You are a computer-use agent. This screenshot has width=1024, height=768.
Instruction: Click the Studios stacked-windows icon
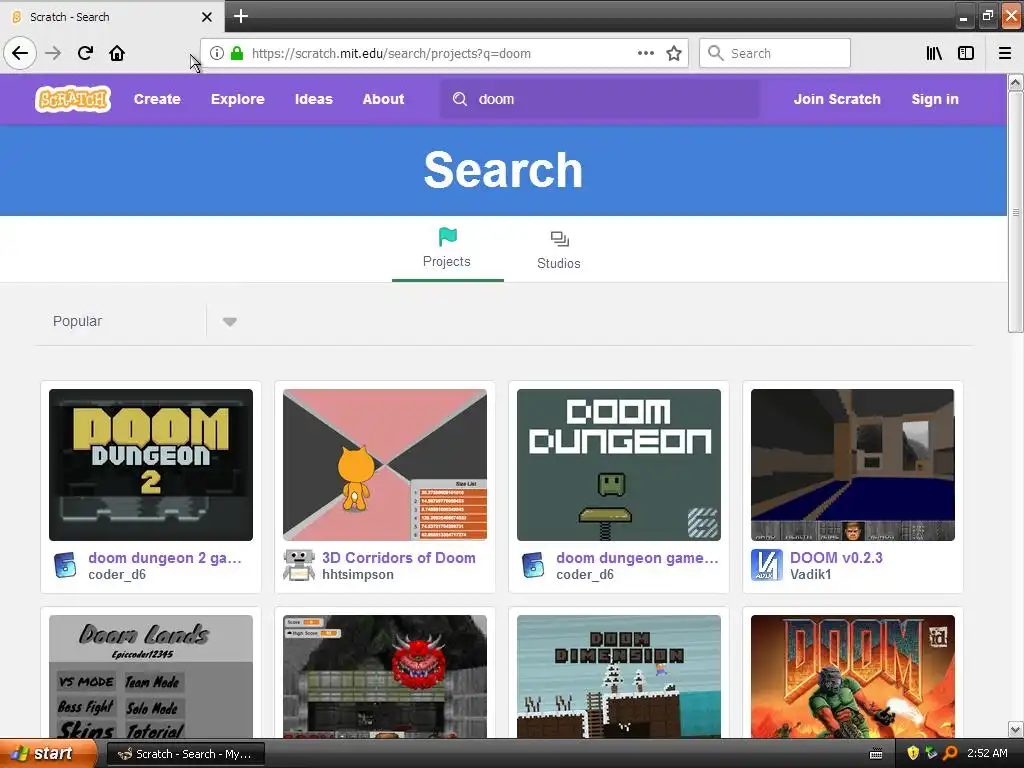pos(559,239)
